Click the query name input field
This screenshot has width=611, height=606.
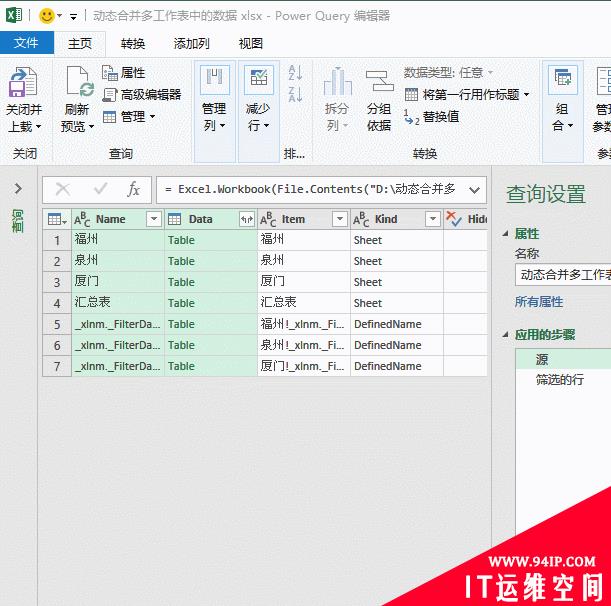click(x=563, y=275)
